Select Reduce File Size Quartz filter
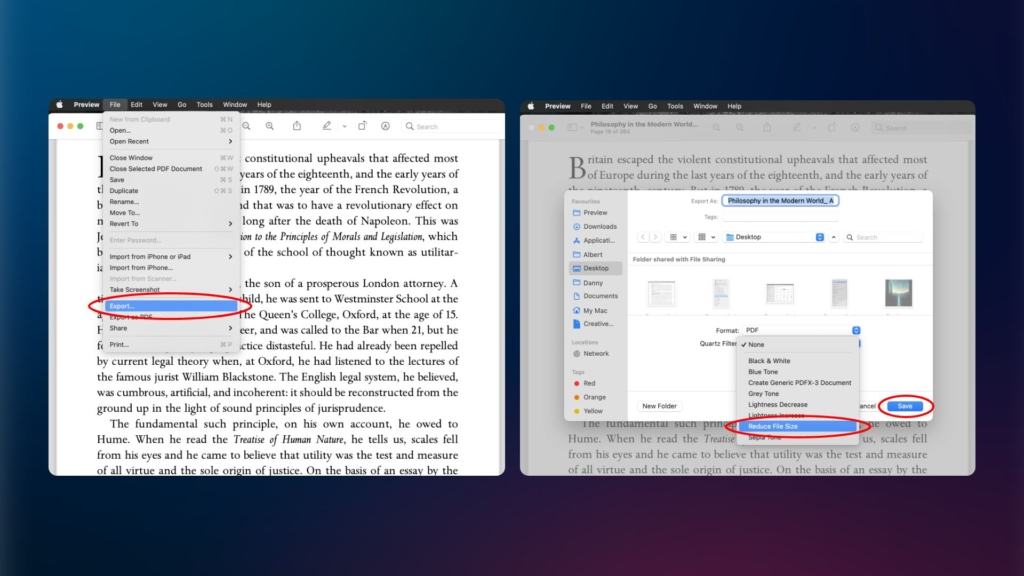The image size is (1024, 576). point(798,426)
